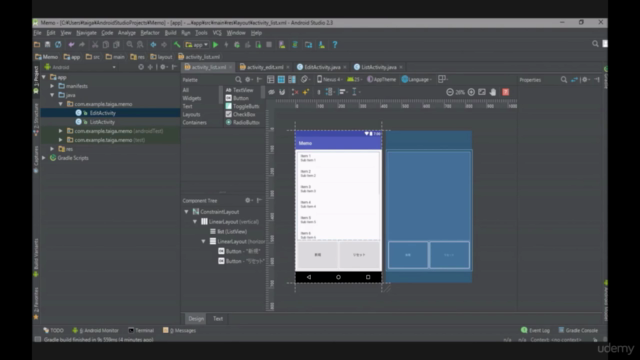Switch to ListActivity.java editor tab
Image resolution: width=640 pixels, height=360 pixels.
pyautogui.click(x=378, y=67)
